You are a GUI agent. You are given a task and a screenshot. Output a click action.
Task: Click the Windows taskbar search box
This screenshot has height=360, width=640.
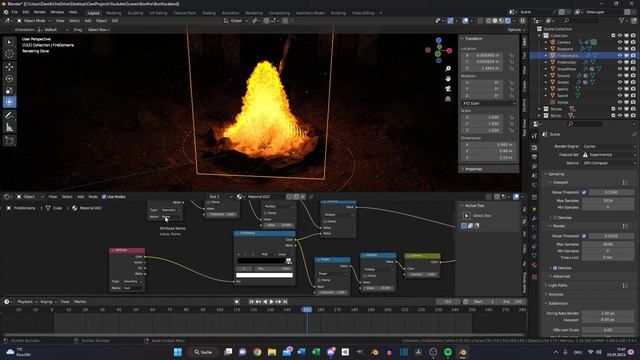(x=202, y=352)
